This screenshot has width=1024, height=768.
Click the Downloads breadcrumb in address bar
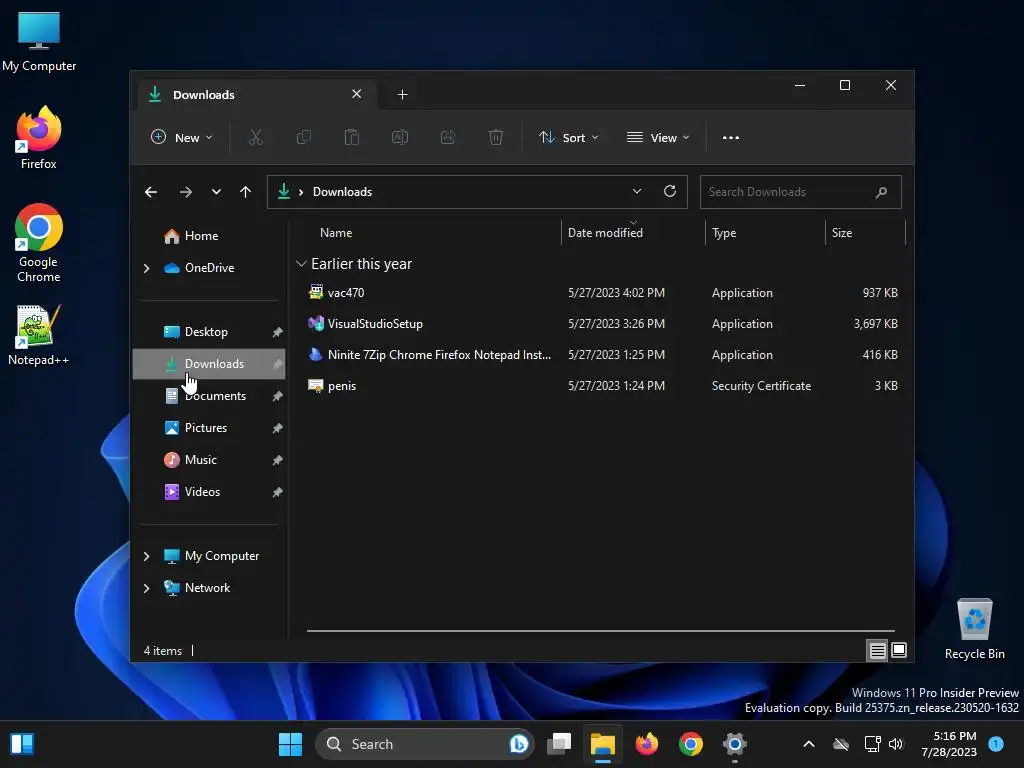pyautogui.click(x=342, y=192)
